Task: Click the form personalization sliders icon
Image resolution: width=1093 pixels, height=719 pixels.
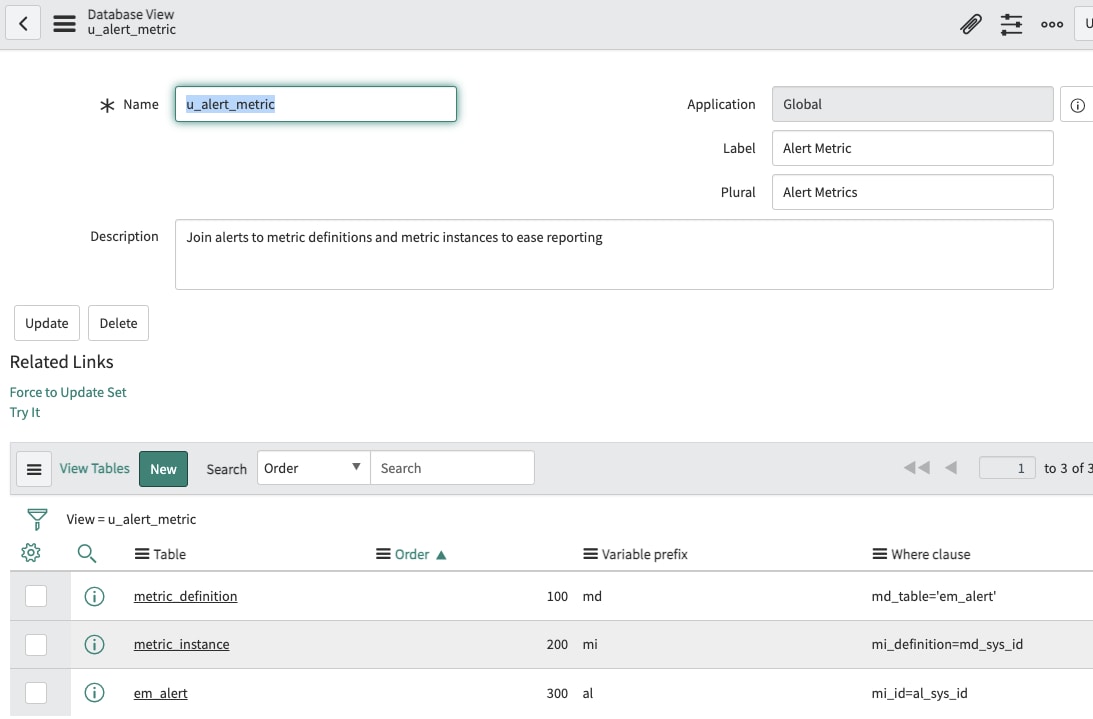Action: pyautogui.click(x=1011, y=23)
